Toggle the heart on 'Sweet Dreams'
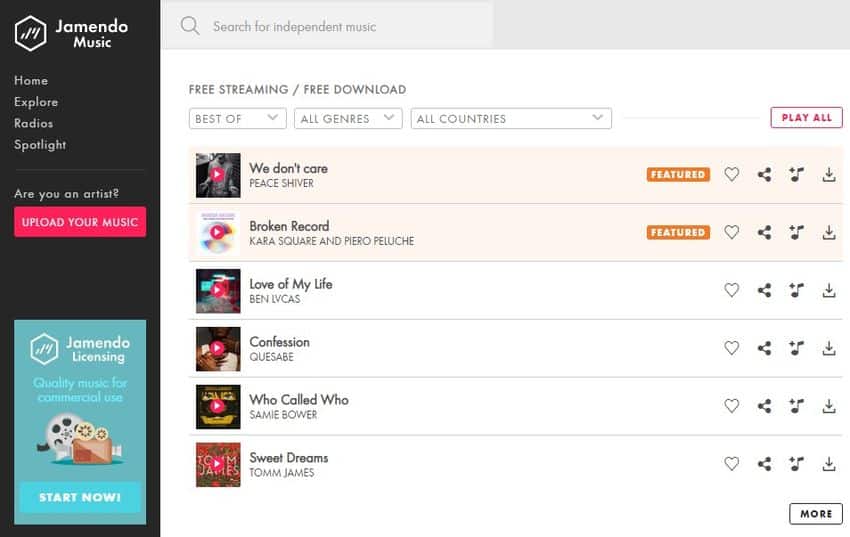 point(731,465)
